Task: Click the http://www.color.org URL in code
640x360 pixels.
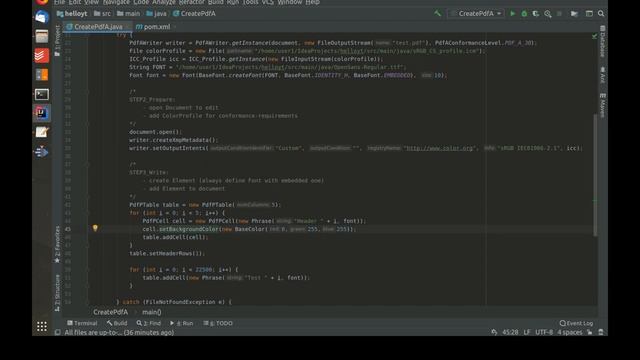Action: [440, 148]
